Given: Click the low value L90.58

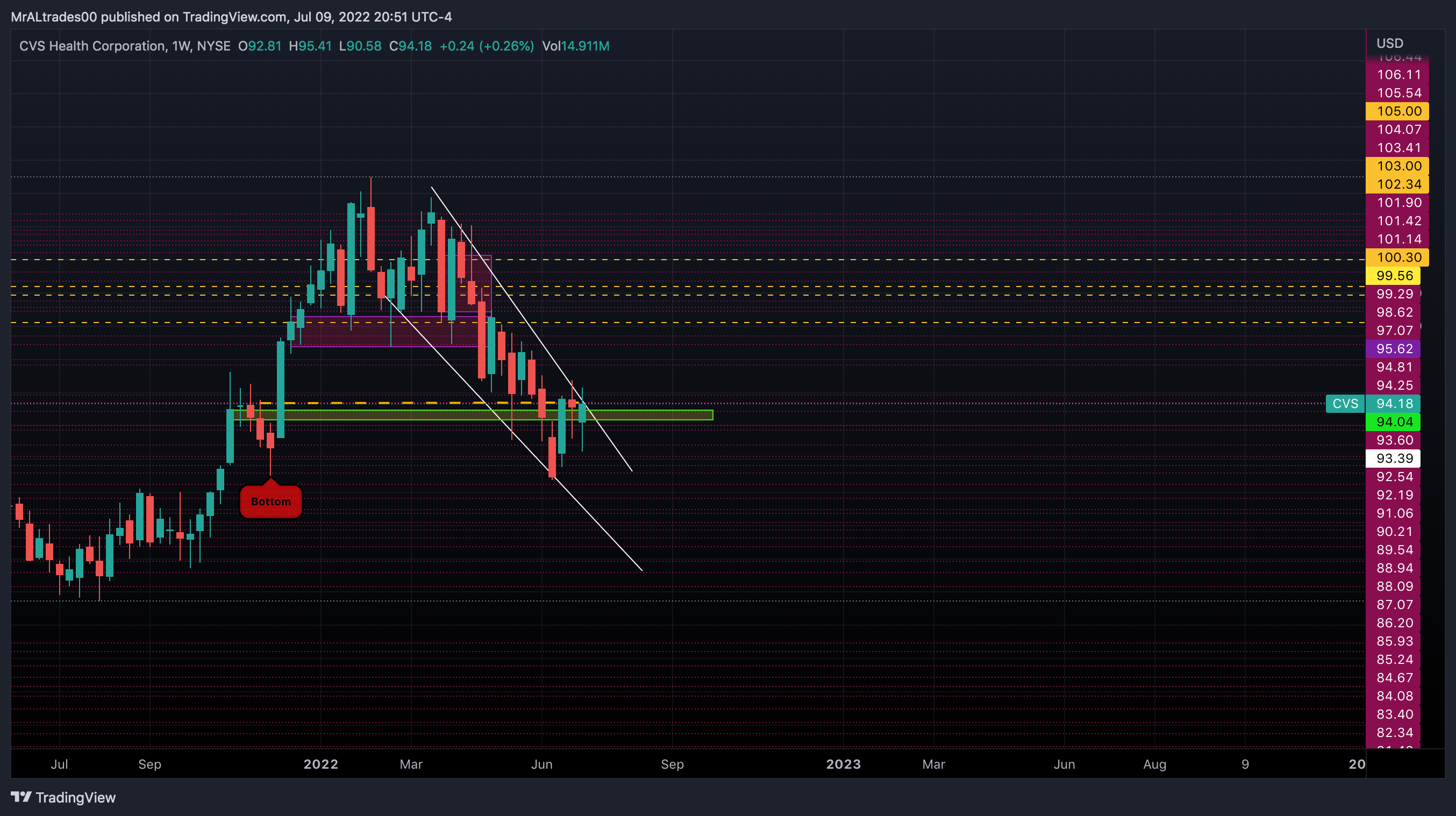Looking at the screenshot, I should 360,46.
